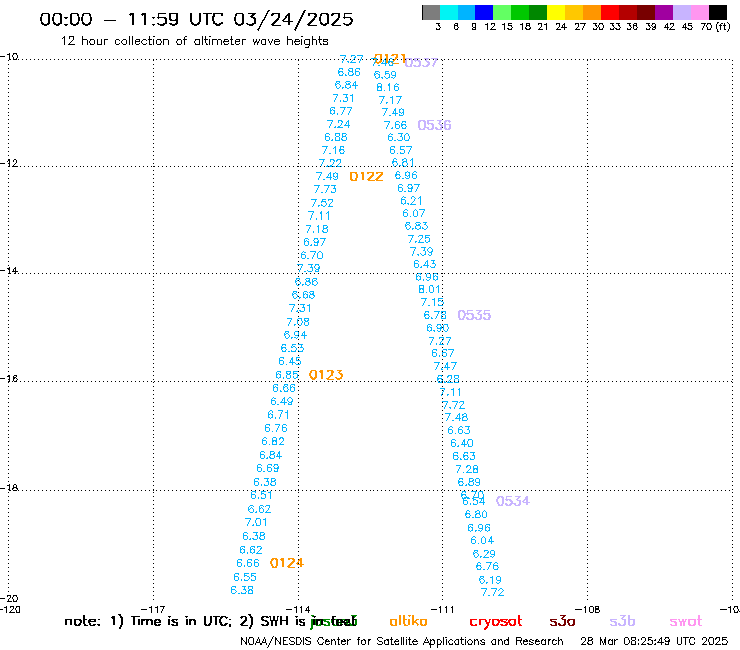Click the -12 latitude axis label

point(9,163)
